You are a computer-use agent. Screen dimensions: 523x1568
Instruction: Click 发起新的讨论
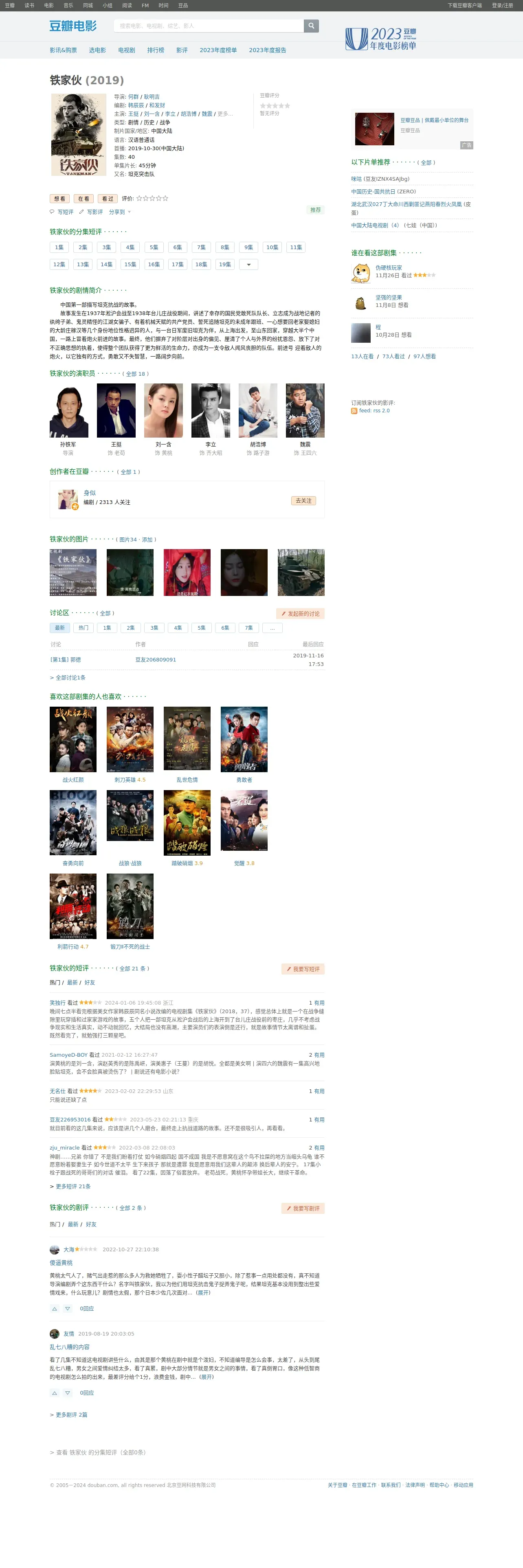[x=300, y=613]
